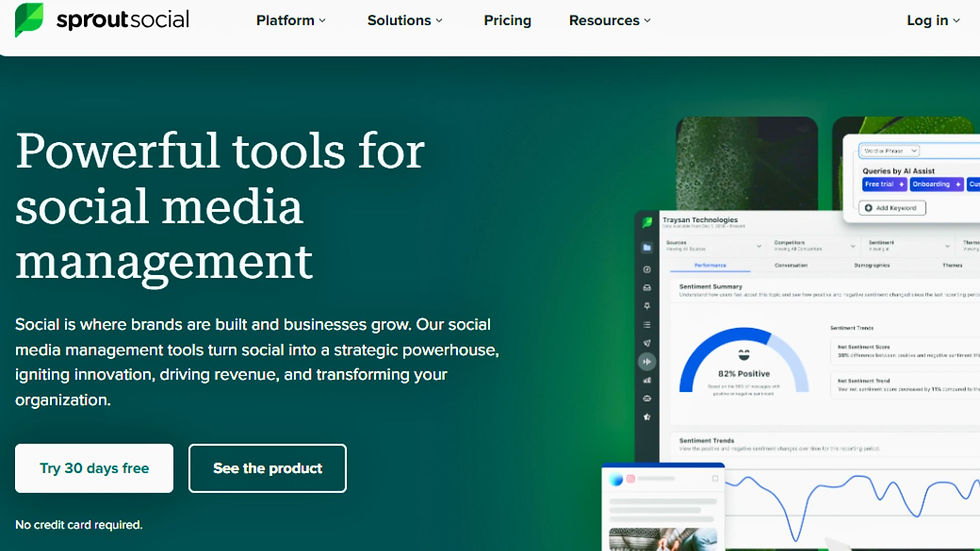Viewport: 980px width, 551px height.
Task: Open the Competitors filter dropdown
Action: tap(814, 246)
